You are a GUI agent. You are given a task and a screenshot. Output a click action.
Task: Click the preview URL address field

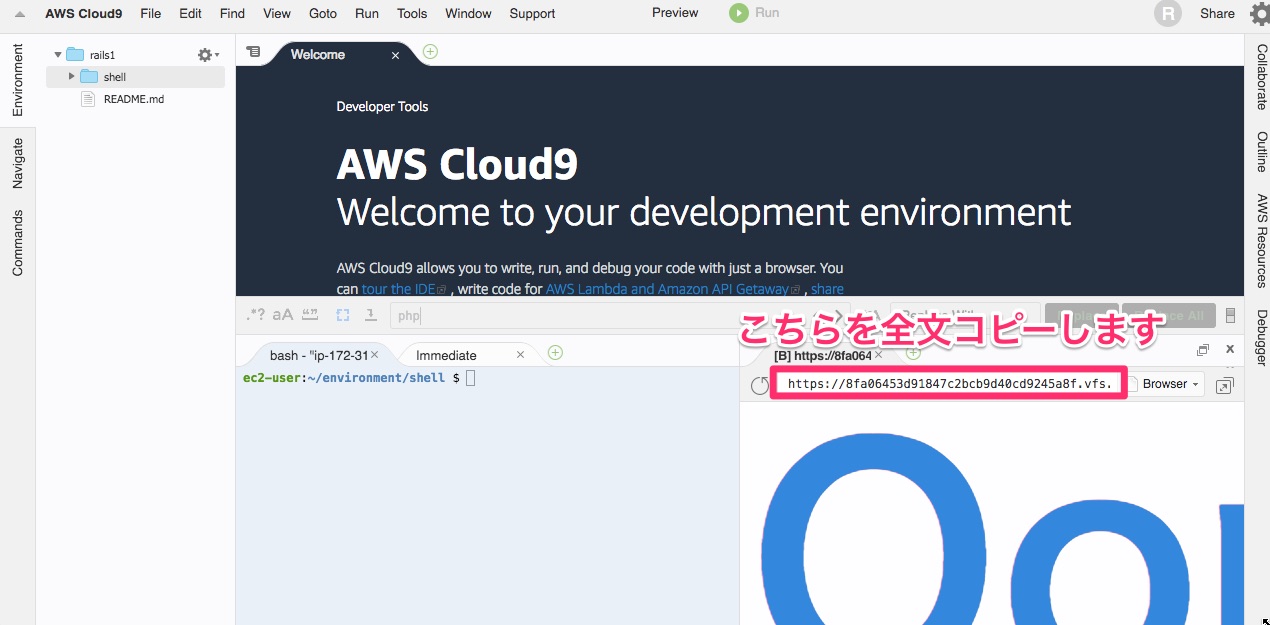point(951,384)
